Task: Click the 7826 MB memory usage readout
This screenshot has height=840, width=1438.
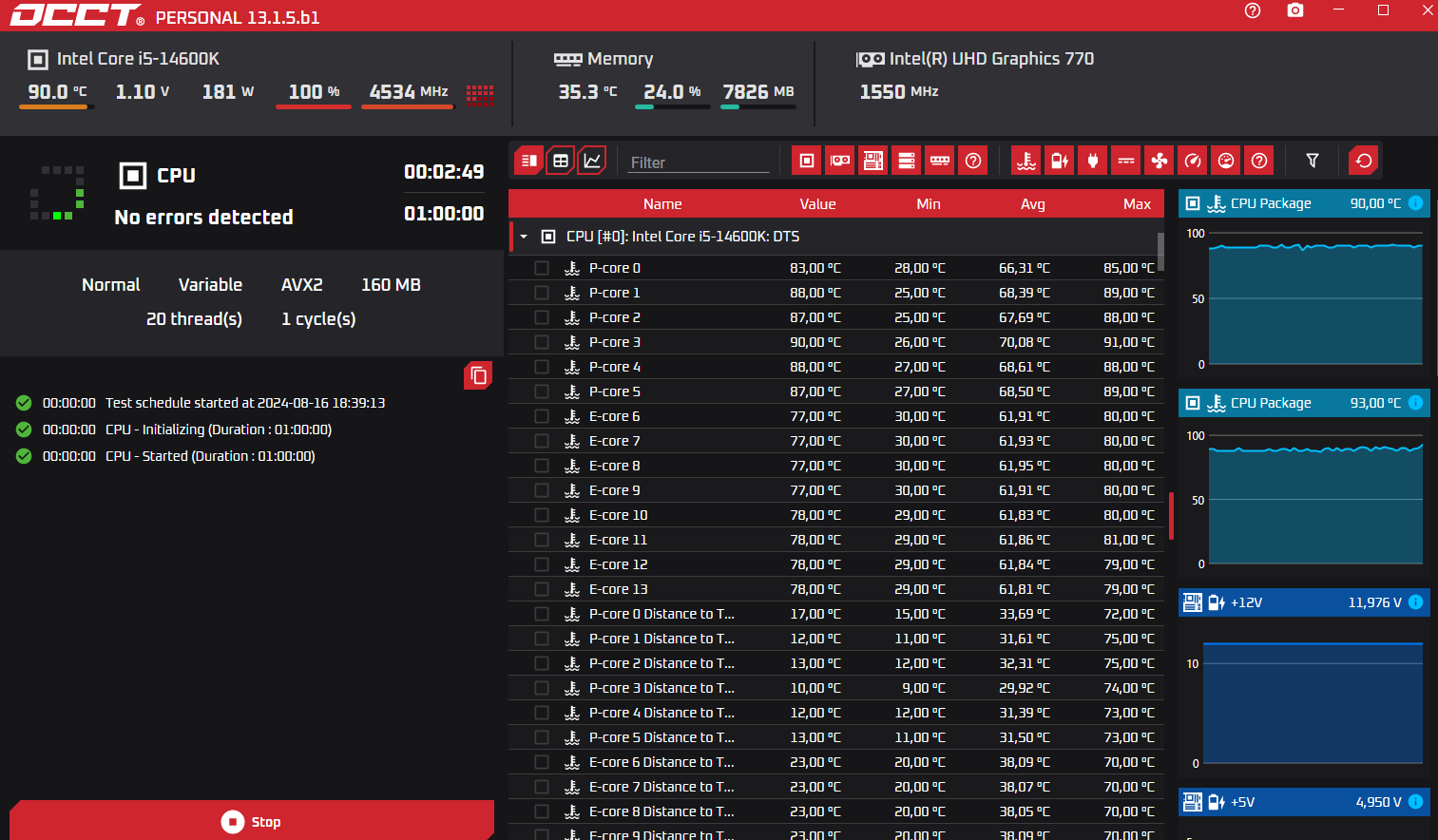Action: pos(758,92)
